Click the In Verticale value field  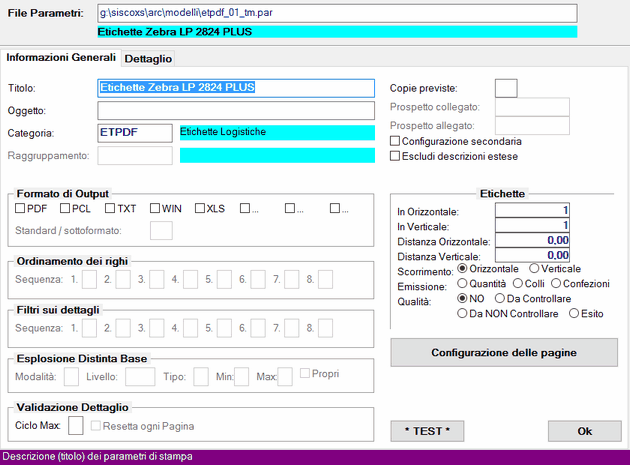(x=532, y=225)
